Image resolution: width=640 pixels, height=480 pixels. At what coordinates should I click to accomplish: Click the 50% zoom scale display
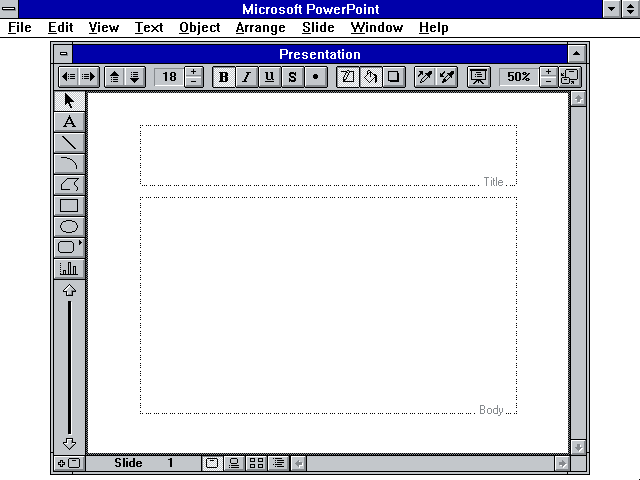[x=518, y=77]
